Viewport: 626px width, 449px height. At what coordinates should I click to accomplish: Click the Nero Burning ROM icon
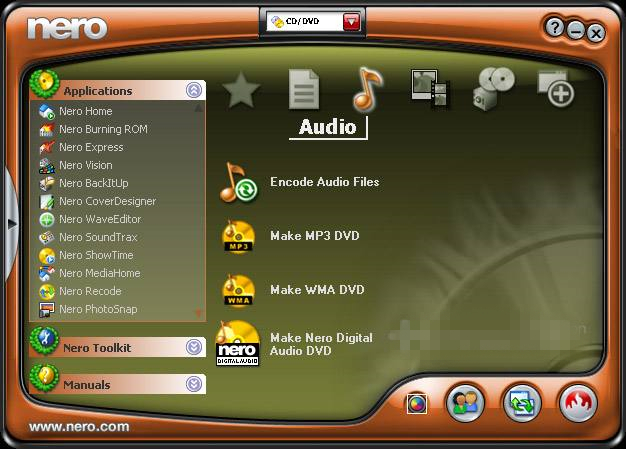point(47,129)
